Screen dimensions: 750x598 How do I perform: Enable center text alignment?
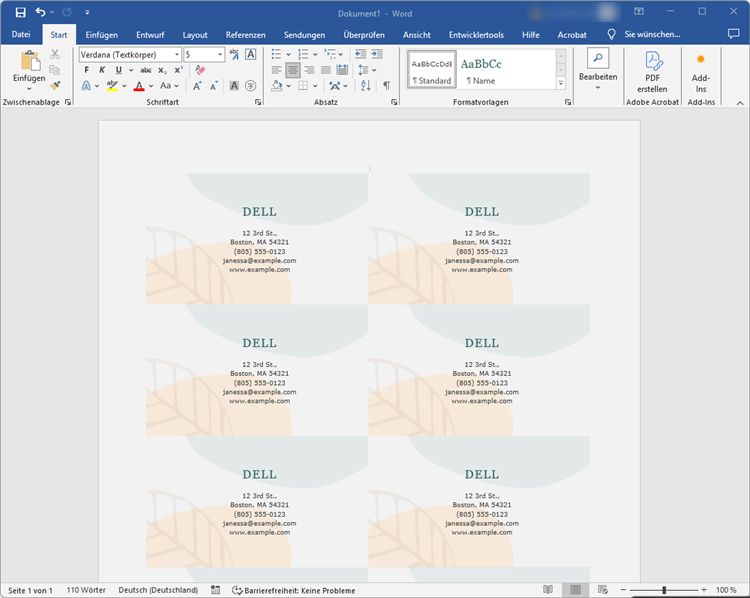(293, 70)
